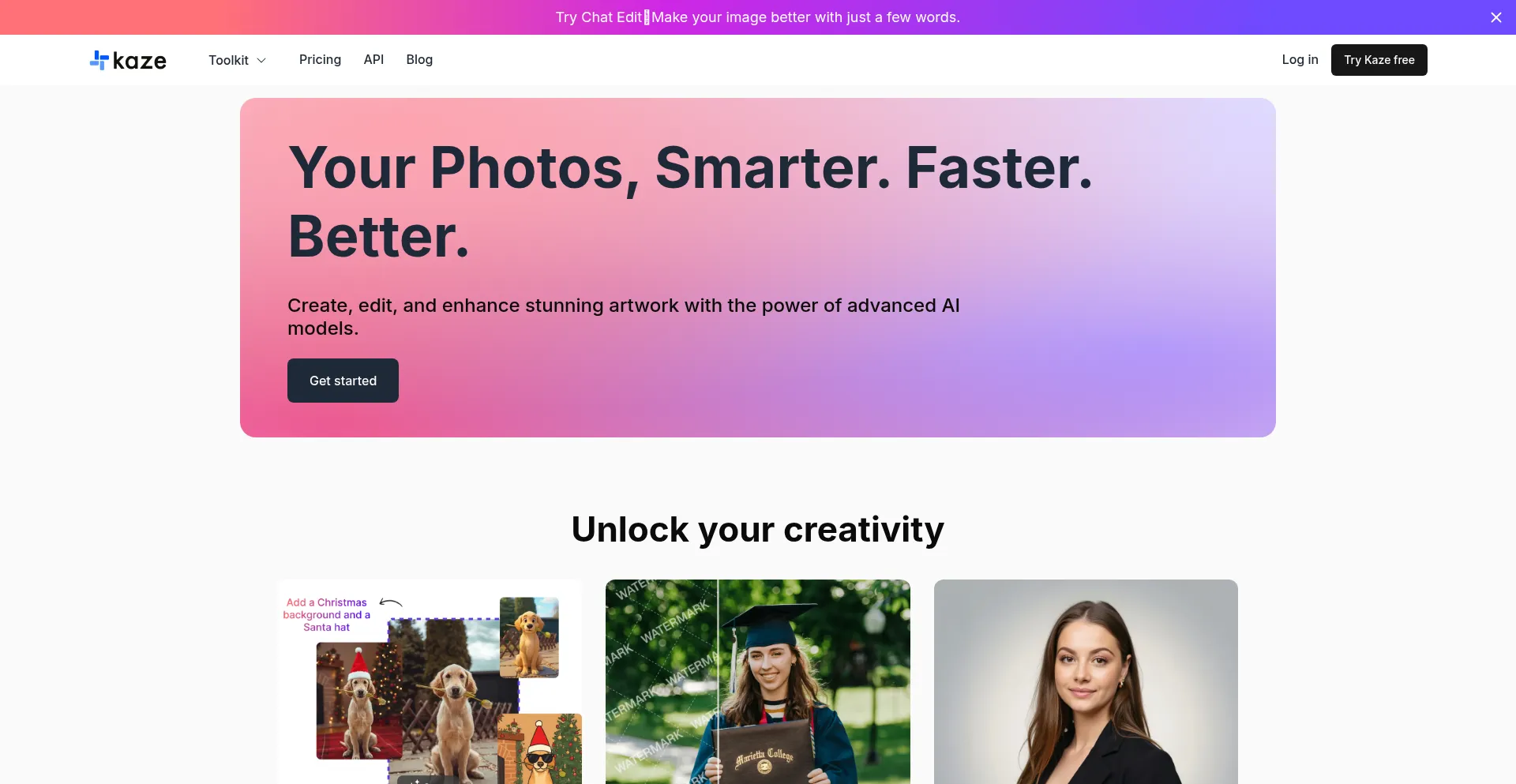Open the Toolkit menu

237,60
